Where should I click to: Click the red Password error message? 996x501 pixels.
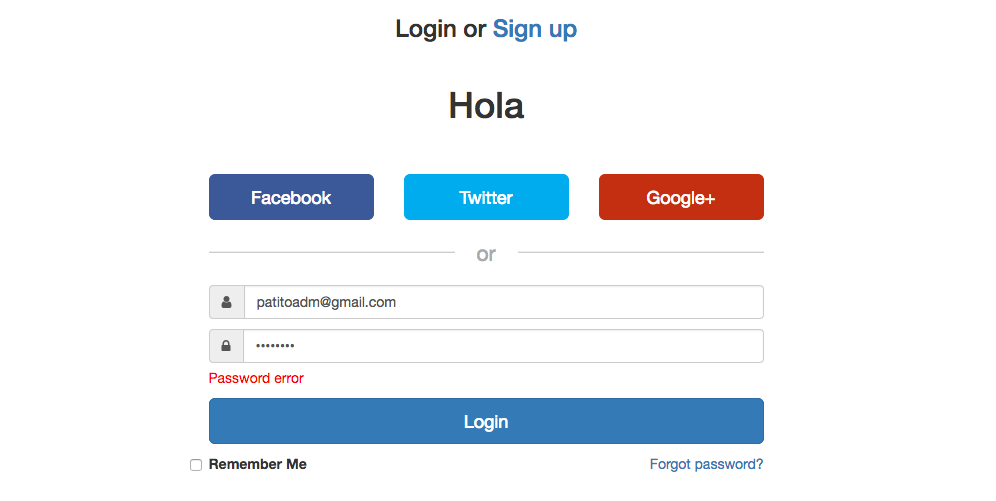(x=256, y=378)
